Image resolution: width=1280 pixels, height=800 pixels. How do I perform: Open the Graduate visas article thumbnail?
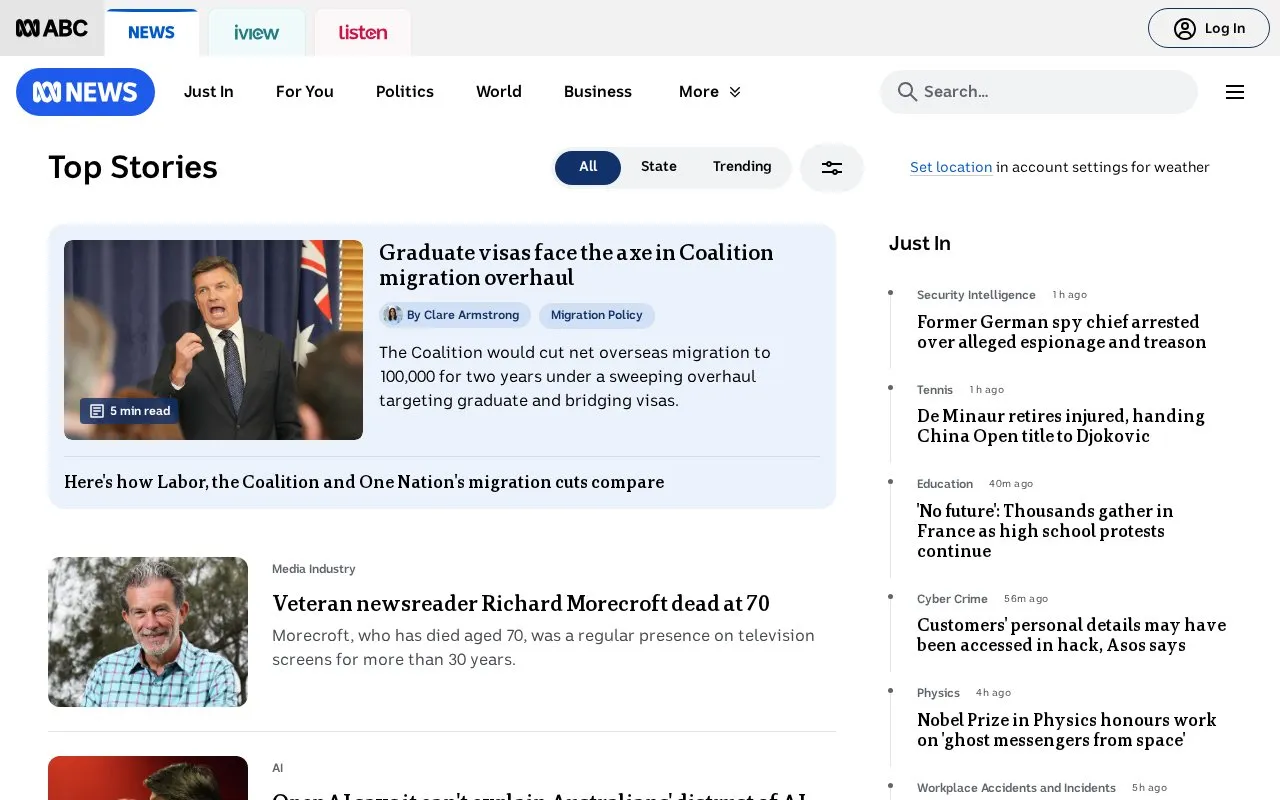[x=214, y=340]
